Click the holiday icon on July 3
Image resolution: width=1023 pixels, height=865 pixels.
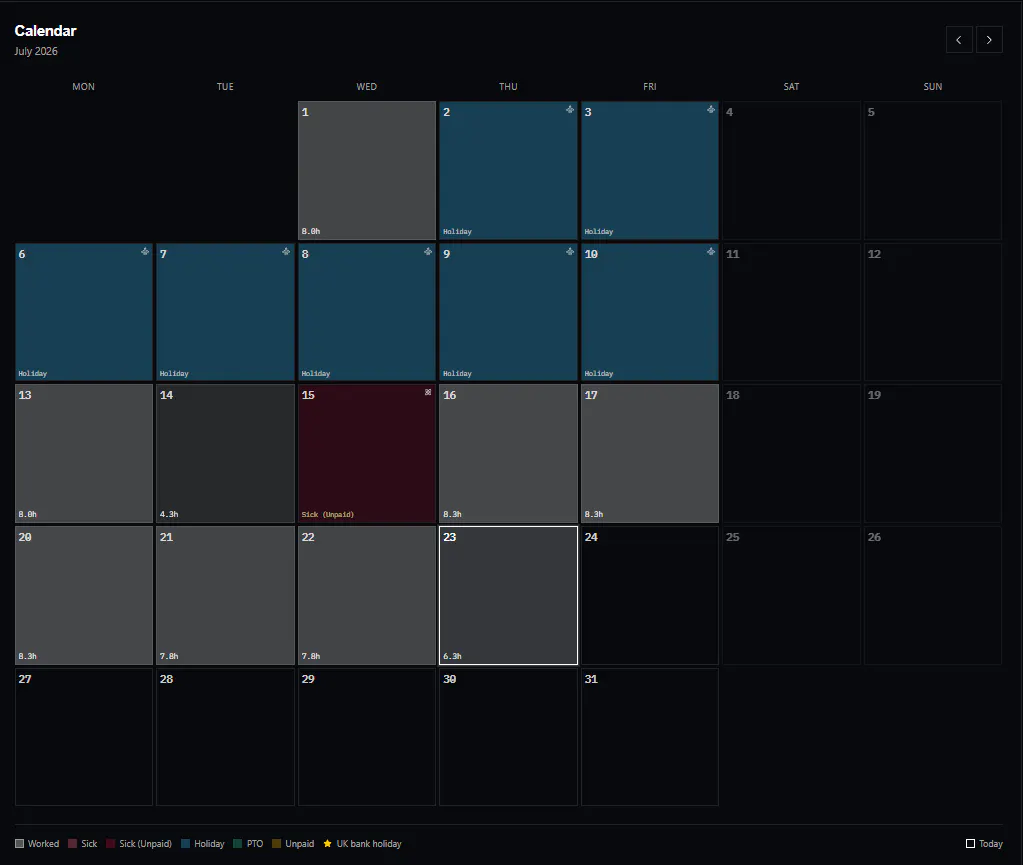[x=710, y=110]
